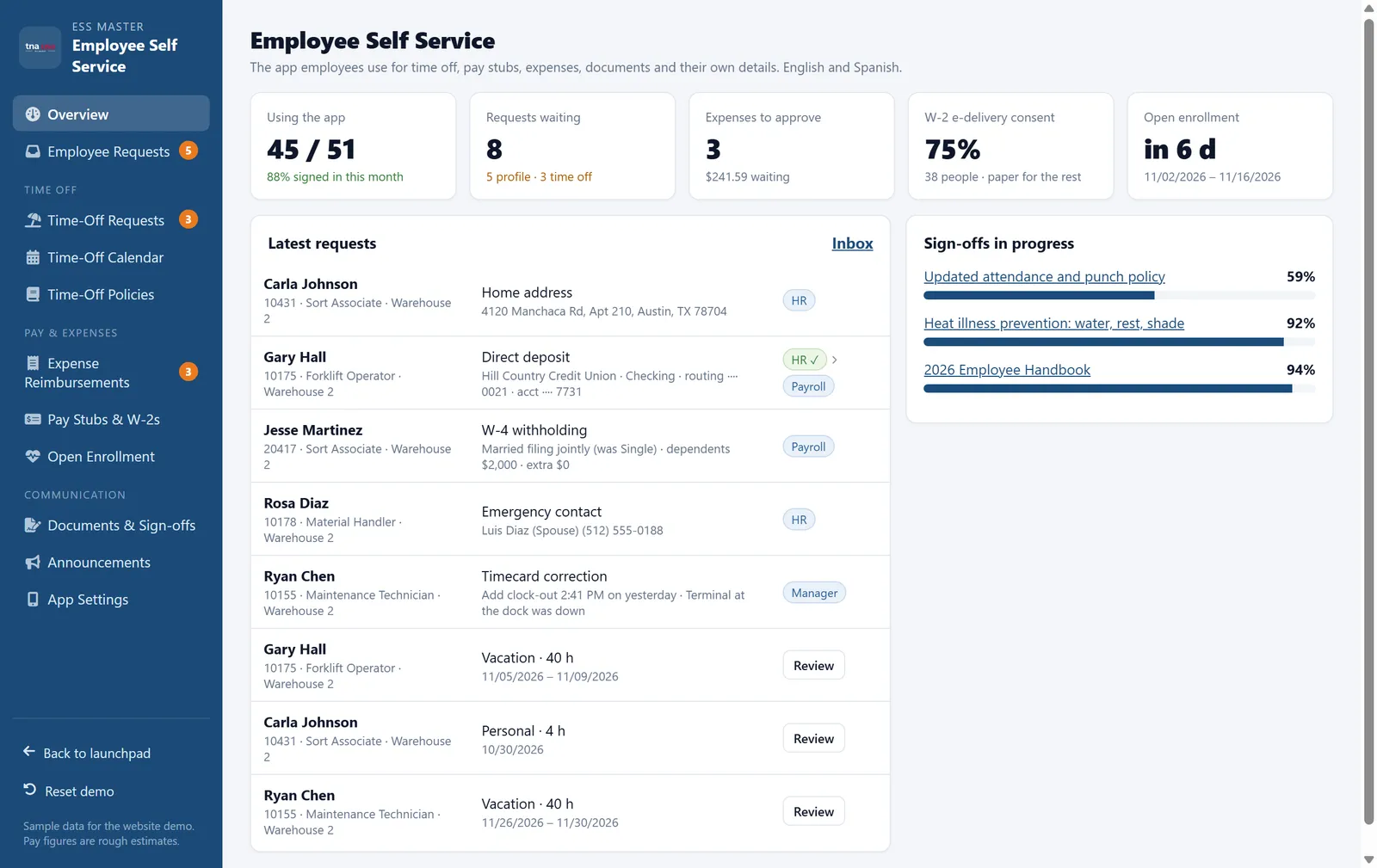Click the tna app logo tile
The image size is (1377, 868).
point(40,46)
